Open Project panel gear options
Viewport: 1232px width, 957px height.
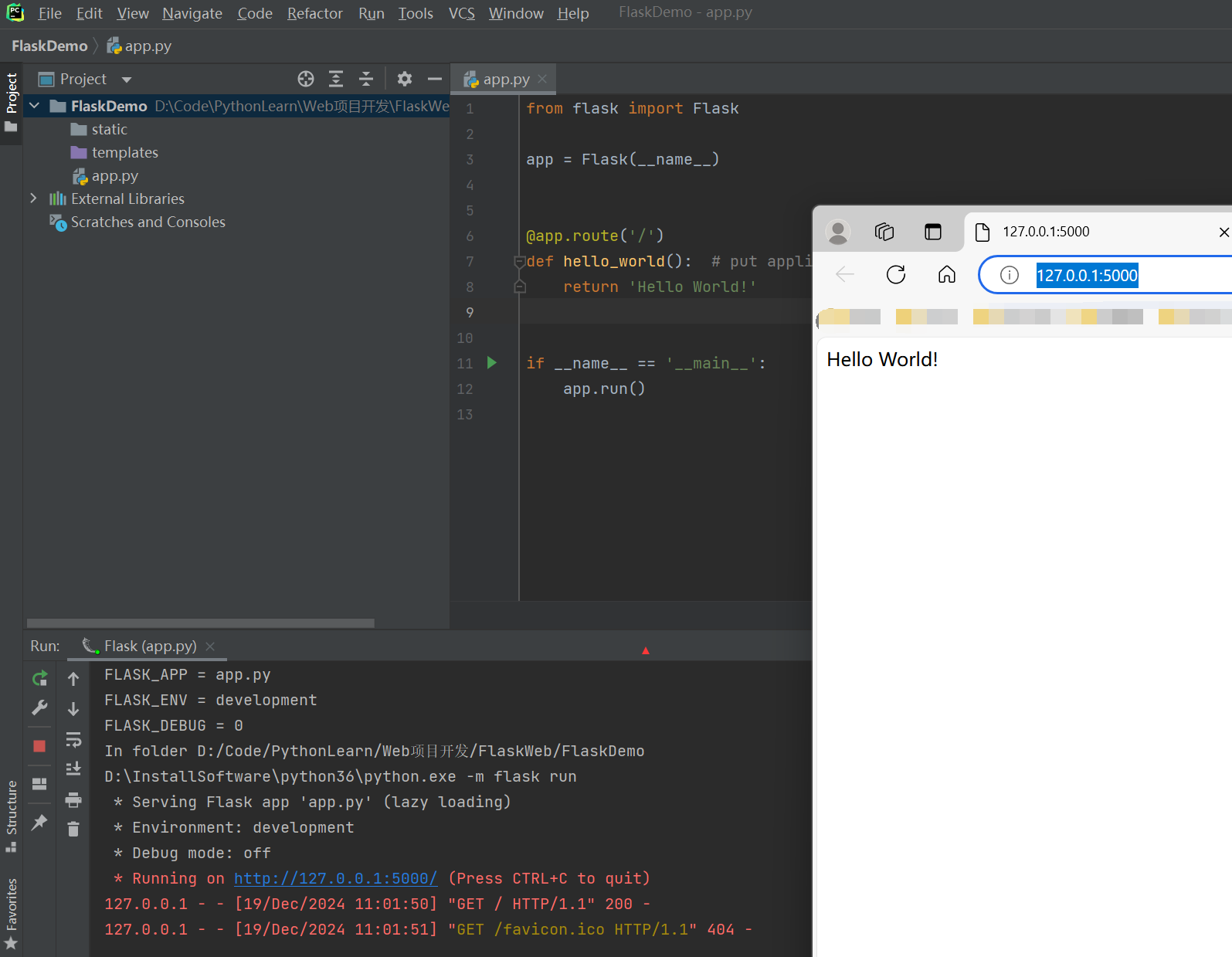404,79
